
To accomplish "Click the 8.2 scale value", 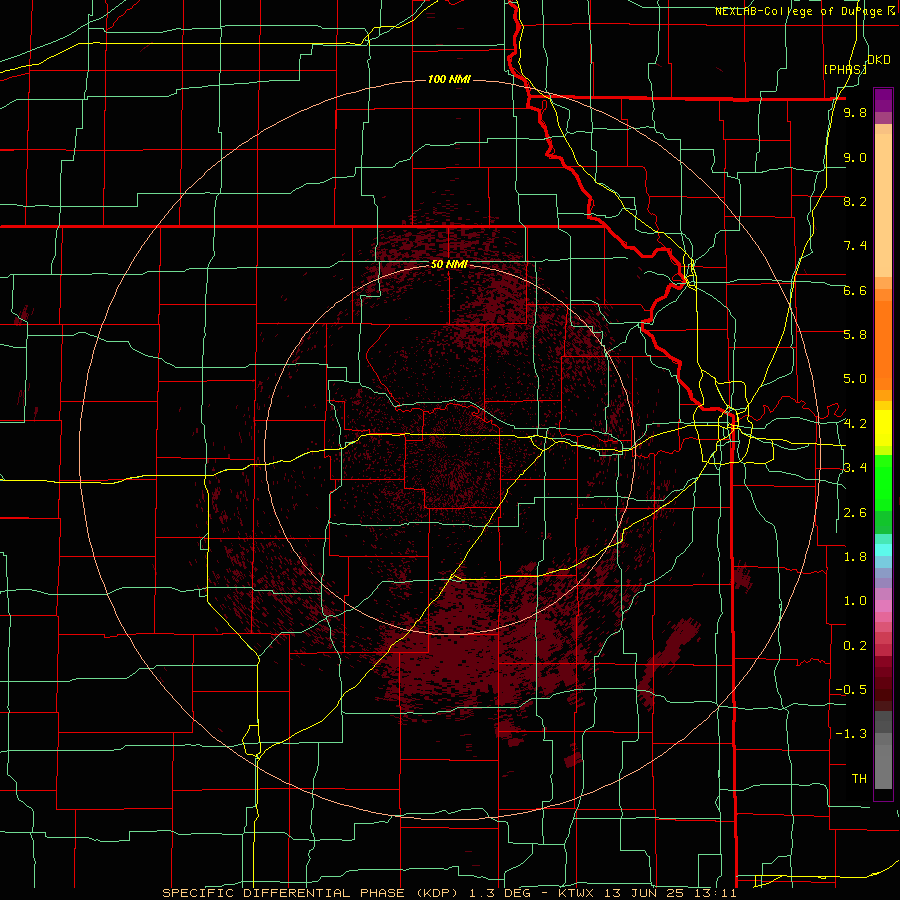I will 855,201.
